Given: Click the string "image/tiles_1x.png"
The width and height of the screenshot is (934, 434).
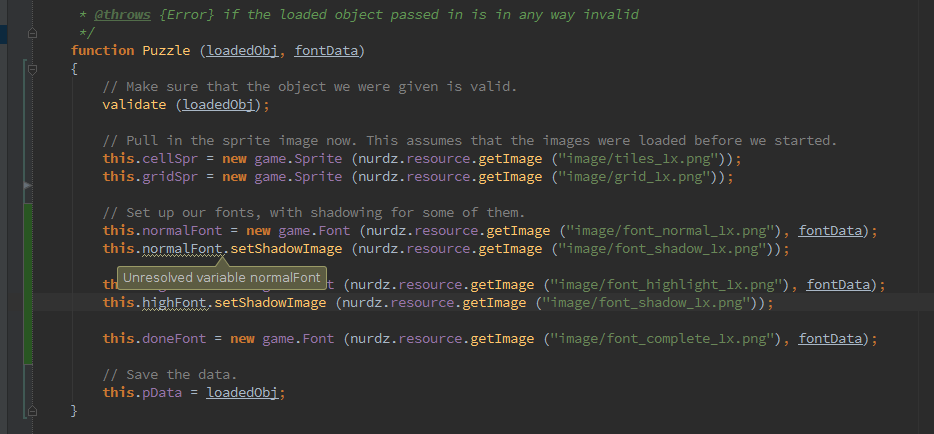Looking at the screenshot, I should [638, 159].
